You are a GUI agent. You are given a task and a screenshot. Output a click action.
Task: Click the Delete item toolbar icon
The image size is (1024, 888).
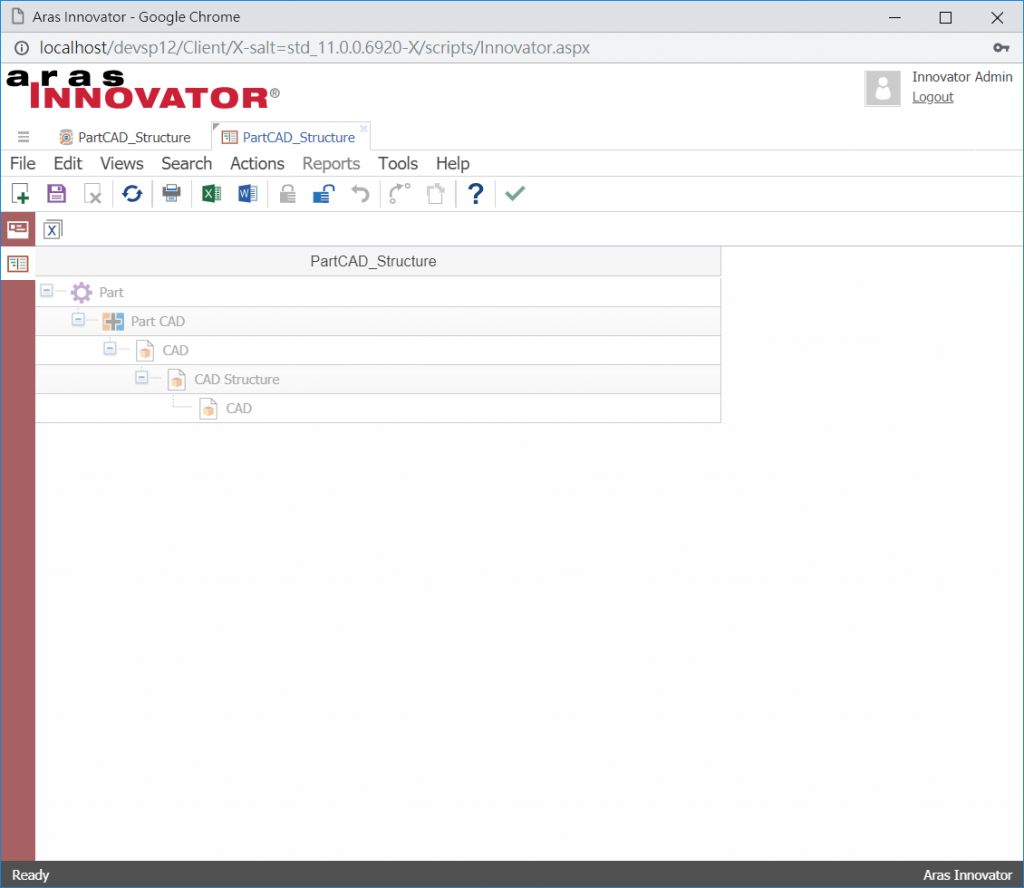pos(93,194)
